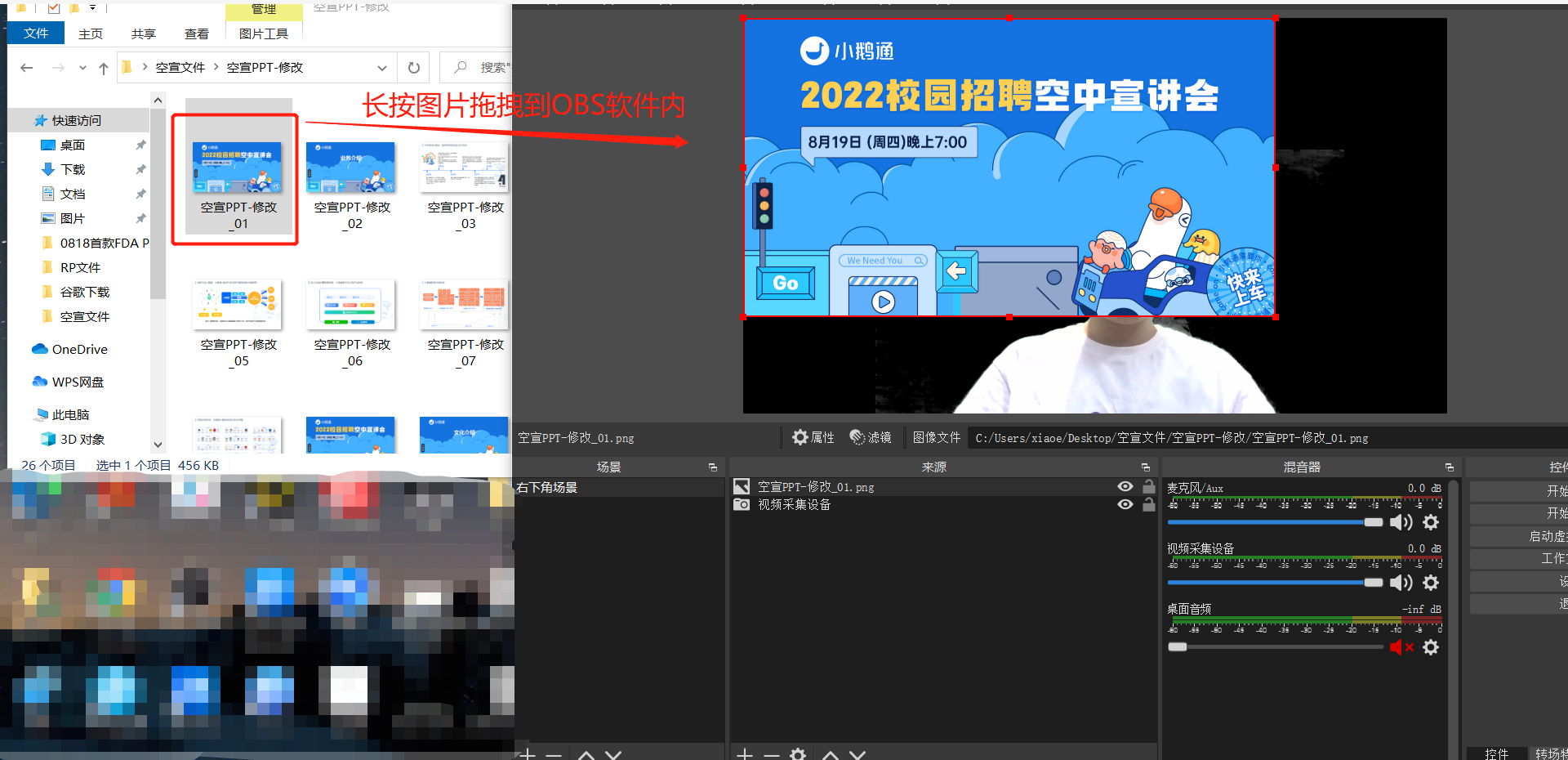Unmute the red 桌面音频 speaker icon
Image resolution: width=1568 pixels, height=760 pixels.
[x=1401, y=647]
